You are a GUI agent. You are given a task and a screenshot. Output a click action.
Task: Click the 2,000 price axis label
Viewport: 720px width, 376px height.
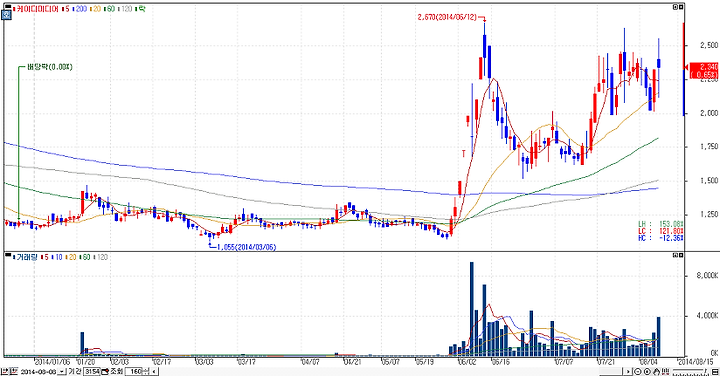click(x=709, y=112)
